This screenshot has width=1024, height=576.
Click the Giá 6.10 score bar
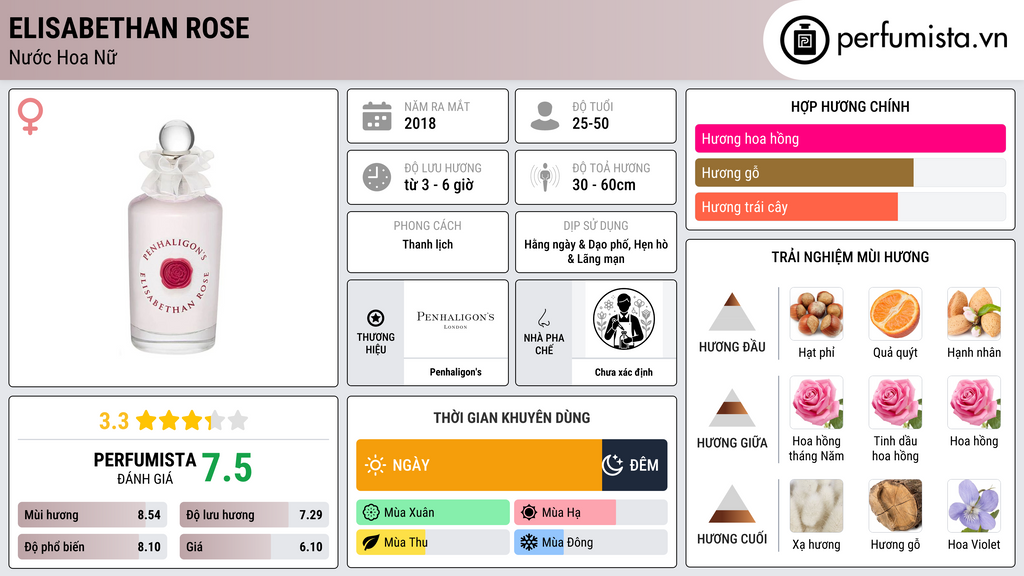pyautogui.click(x=254, y=547)
